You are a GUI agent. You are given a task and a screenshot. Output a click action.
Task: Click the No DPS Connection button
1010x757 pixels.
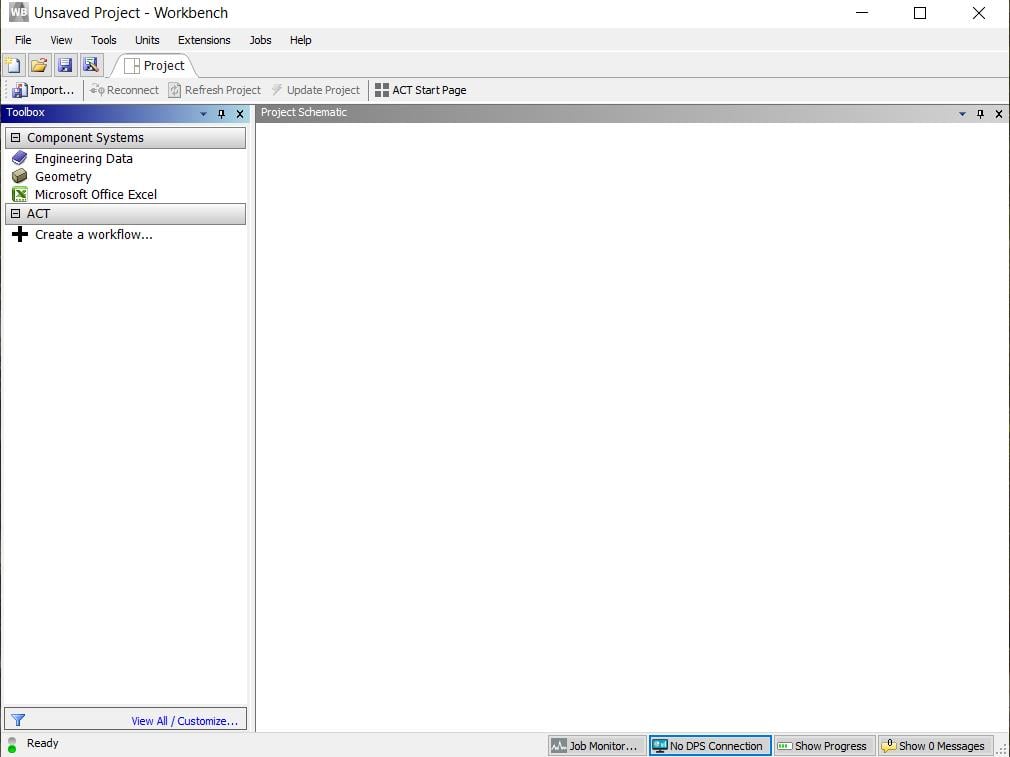[x=710, y=746]
